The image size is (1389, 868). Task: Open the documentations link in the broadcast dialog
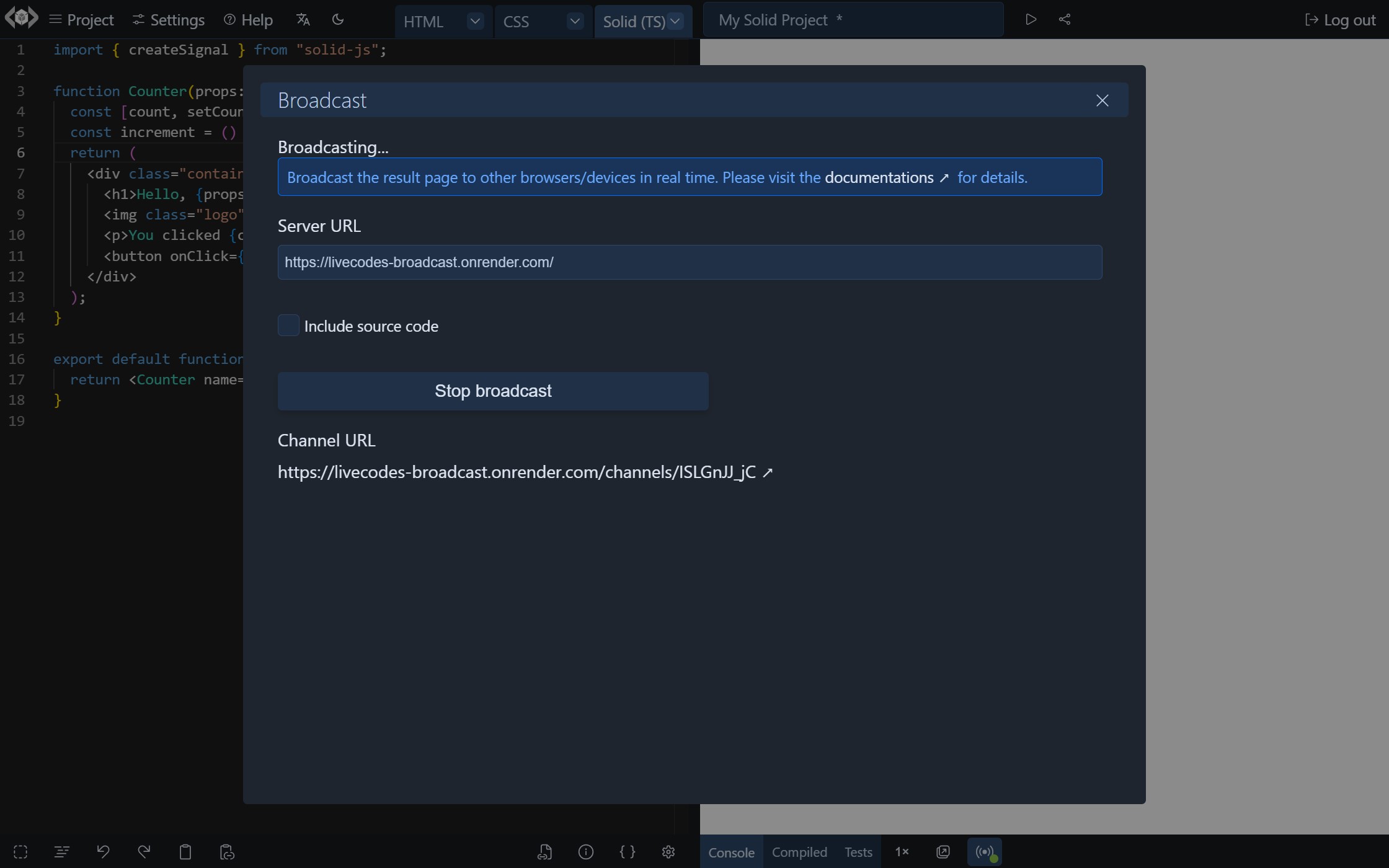[x=880, y=177]
